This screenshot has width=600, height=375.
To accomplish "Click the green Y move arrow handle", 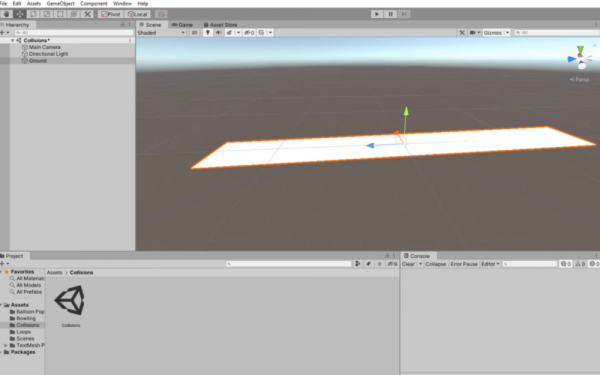I will [x=406, y=111].
